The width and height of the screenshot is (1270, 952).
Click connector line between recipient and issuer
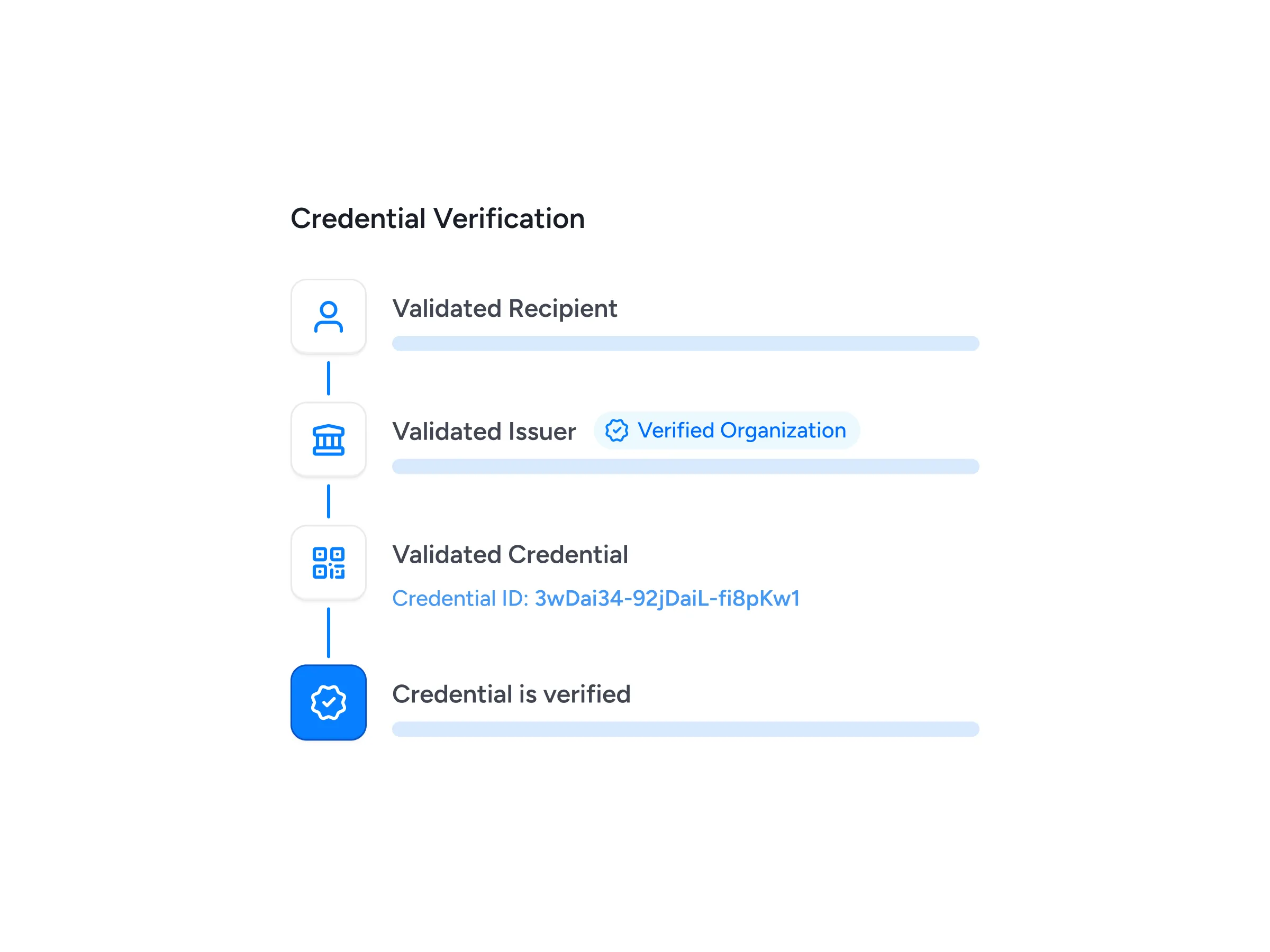329,378
